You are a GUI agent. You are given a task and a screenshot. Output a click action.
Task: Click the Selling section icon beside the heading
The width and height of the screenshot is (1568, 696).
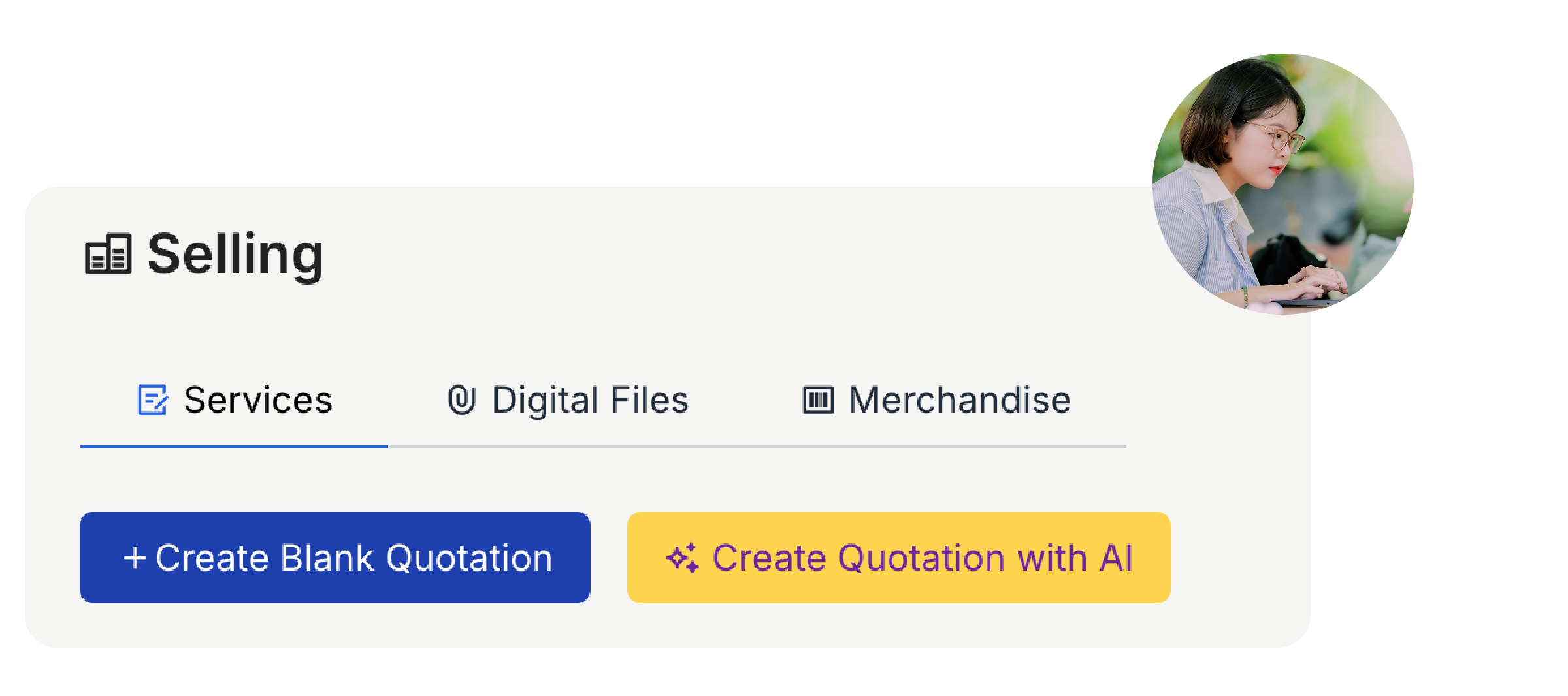click(x=108, y=255)
